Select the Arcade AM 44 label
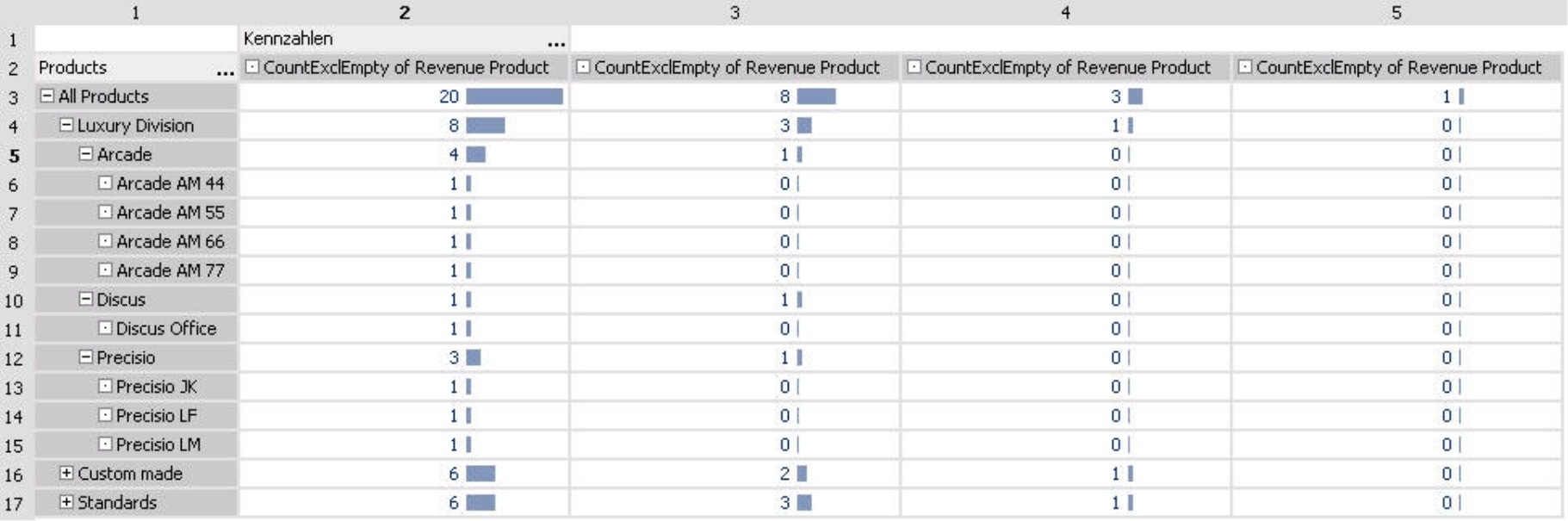The height and width of the screenshot is (521, 1568). [170, 183]
